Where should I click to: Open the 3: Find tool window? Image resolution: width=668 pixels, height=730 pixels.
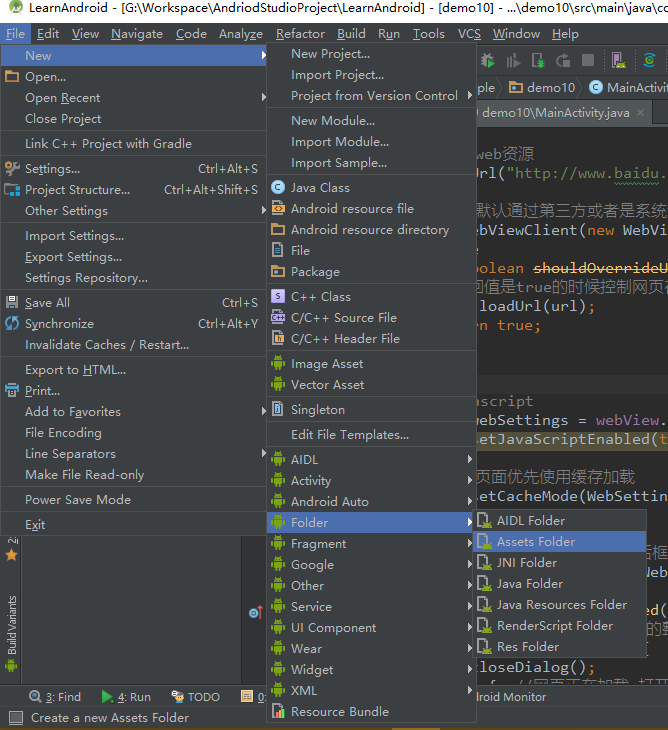pyautogui.click(x=55, y=696)
